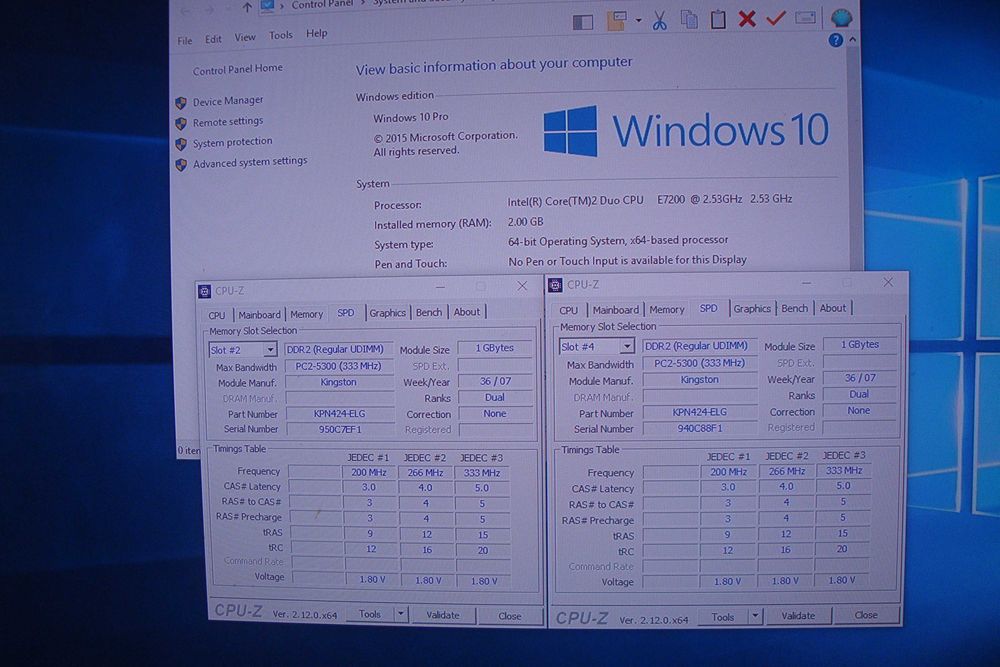Click Tools button in right CPU-Z window
Screen dimensions: 1000x667
tap(723, 617)
